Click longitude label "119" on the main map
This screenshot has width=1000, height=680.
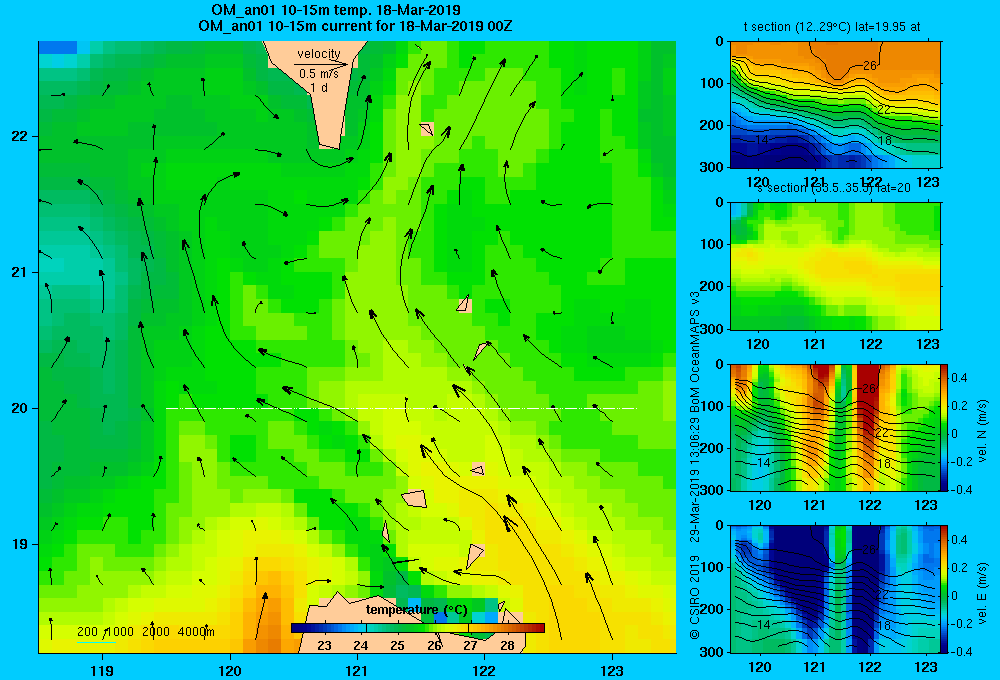click(102, 670)
